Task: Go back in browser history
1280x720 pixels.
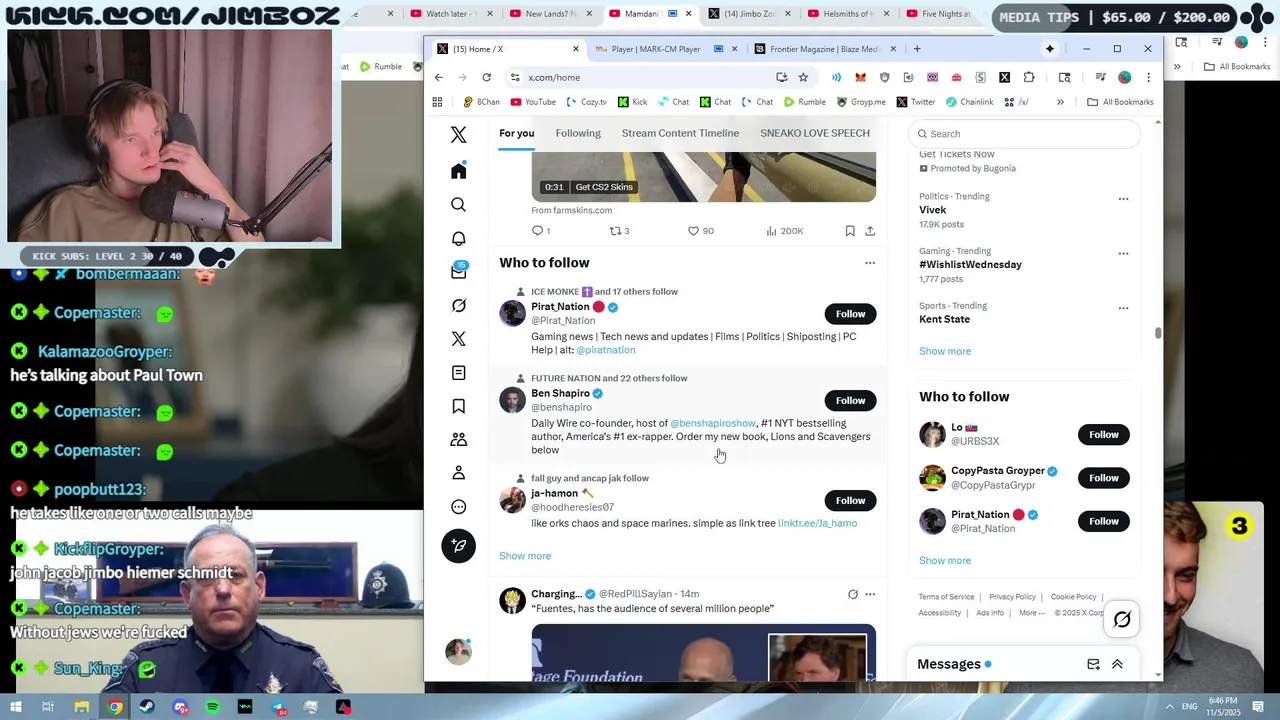Action: (x=438, y=77)
